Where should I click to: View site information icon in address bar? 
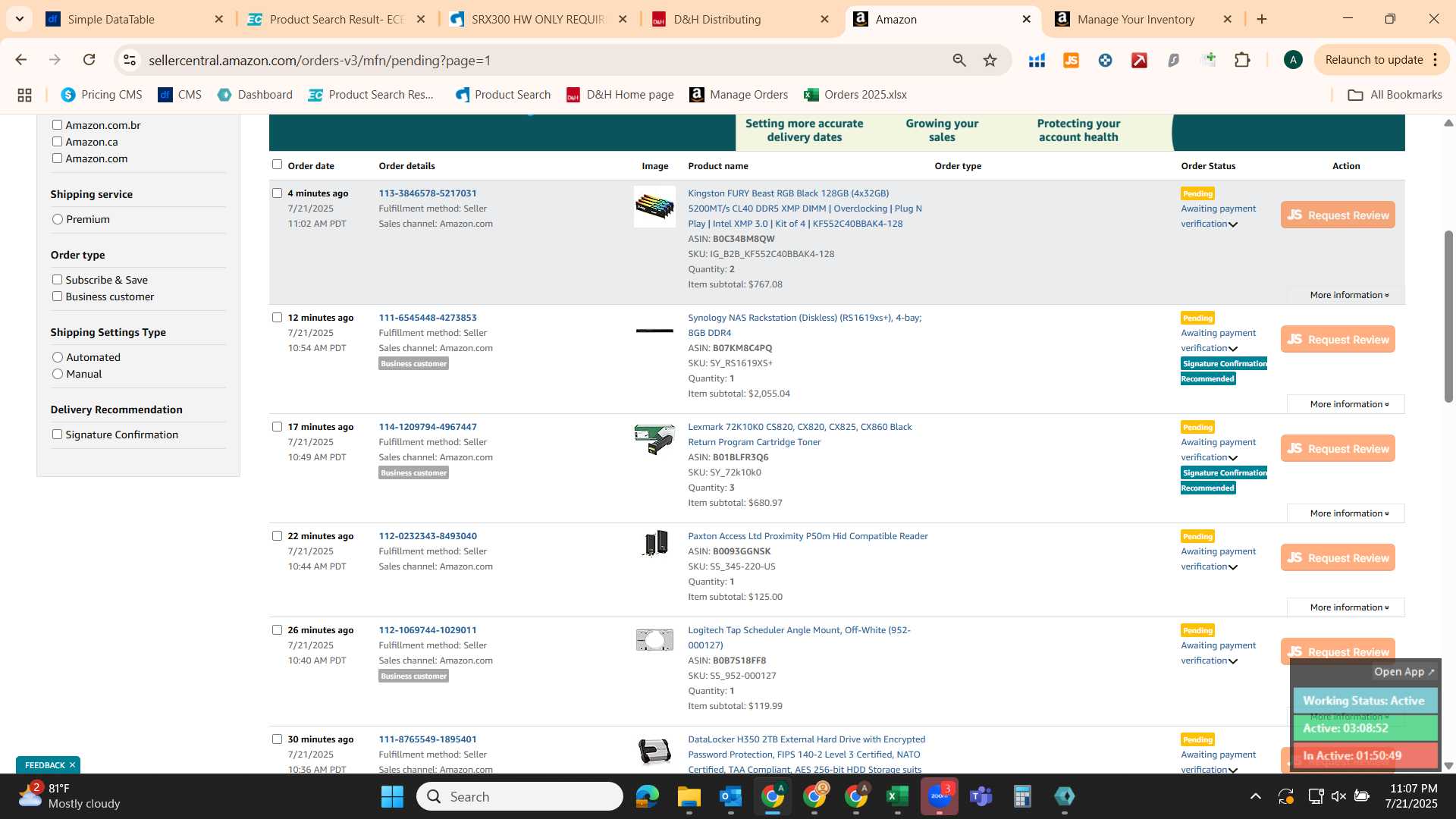pos(130,60)
